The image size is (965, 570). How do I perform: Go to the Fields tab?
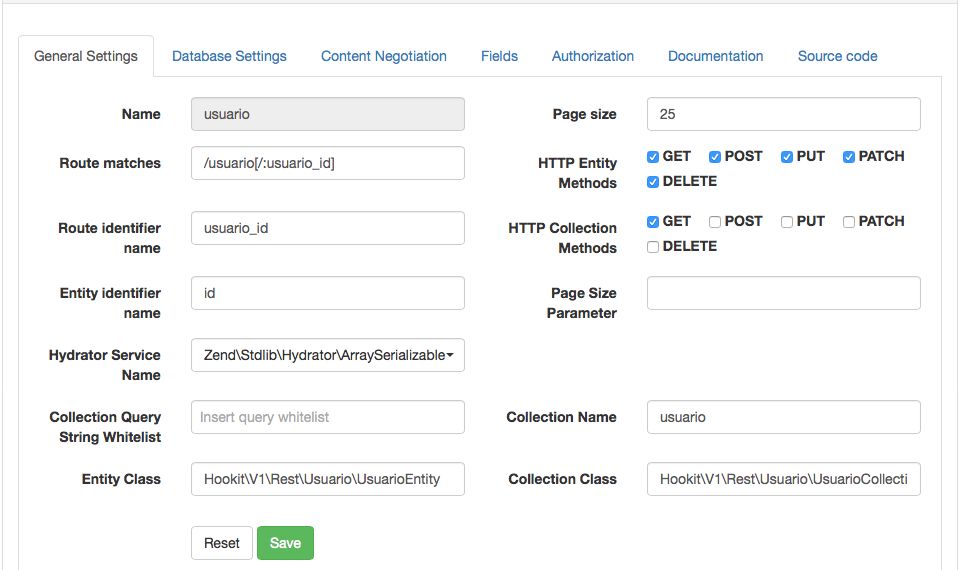click(499, 56)
